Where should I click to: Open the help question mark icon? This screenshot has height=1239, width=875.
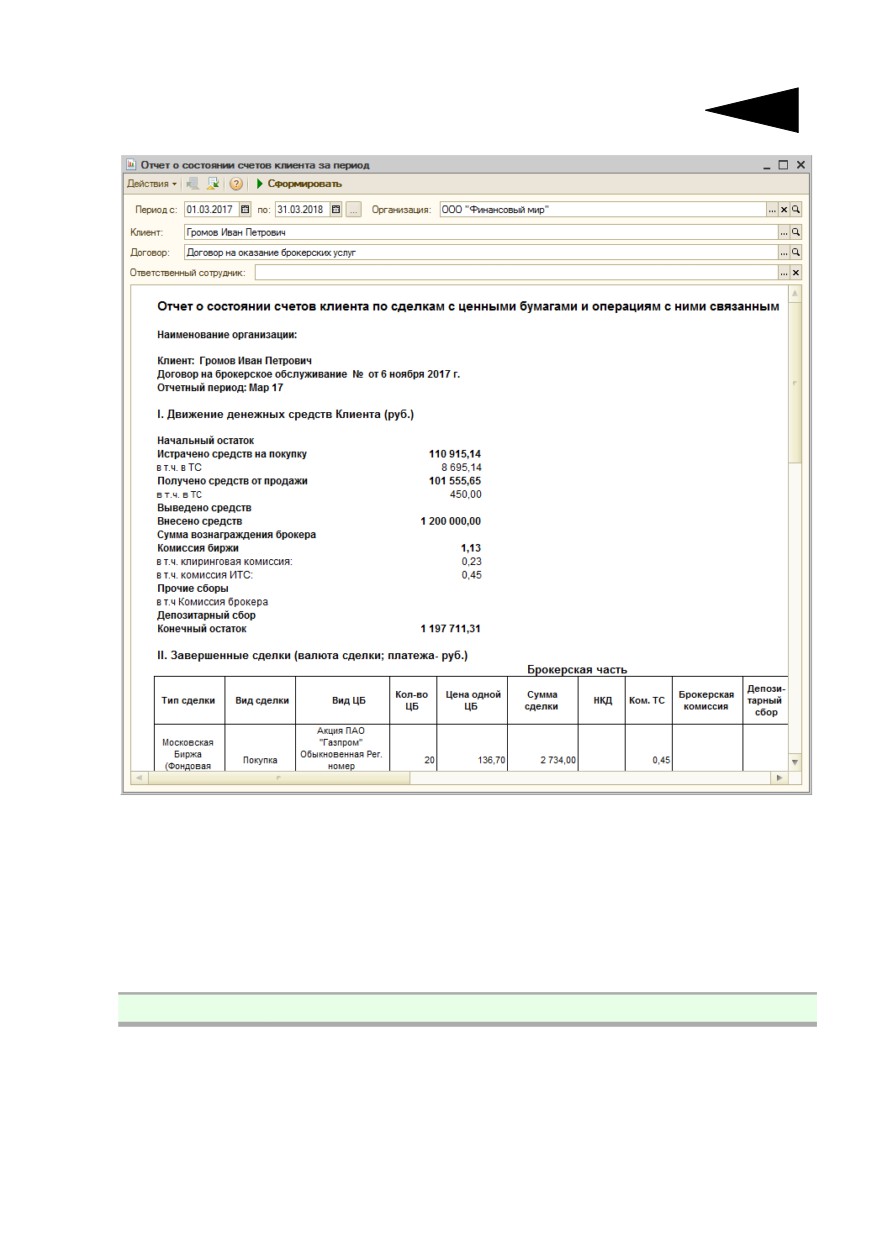[236, 184]
